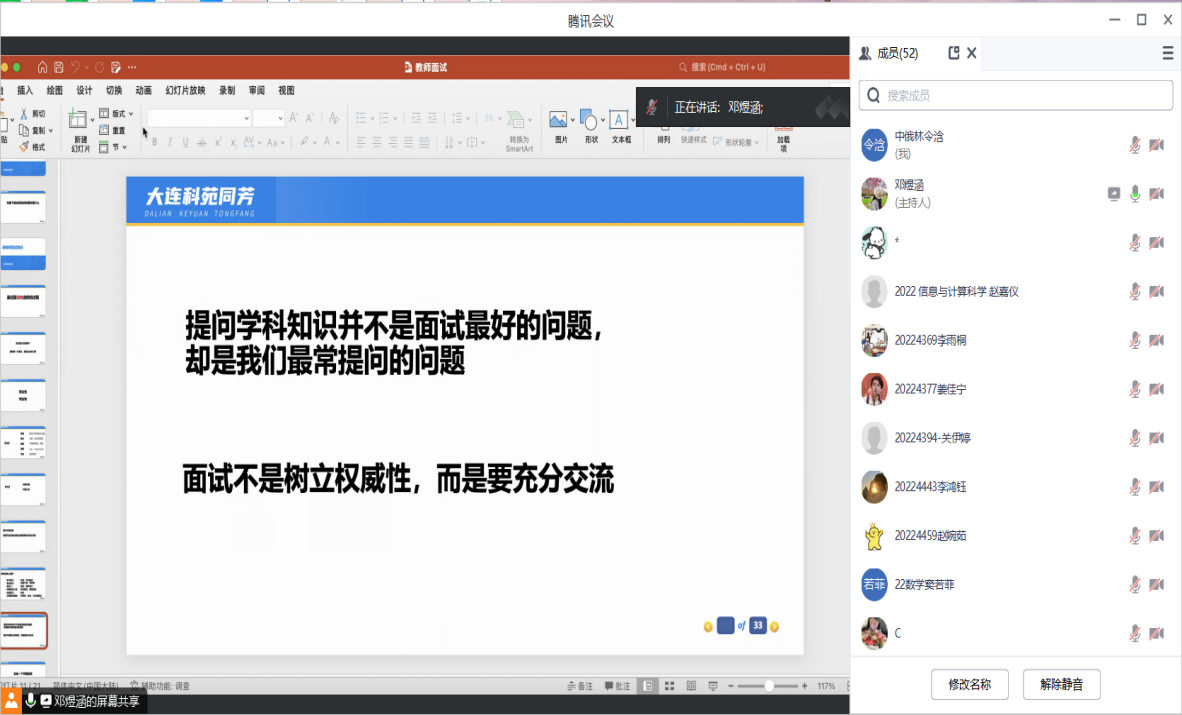
Task: Toggle microphone for 2022 信息与计算科学 赵嘉仪
Action: tap(1135, 291)
